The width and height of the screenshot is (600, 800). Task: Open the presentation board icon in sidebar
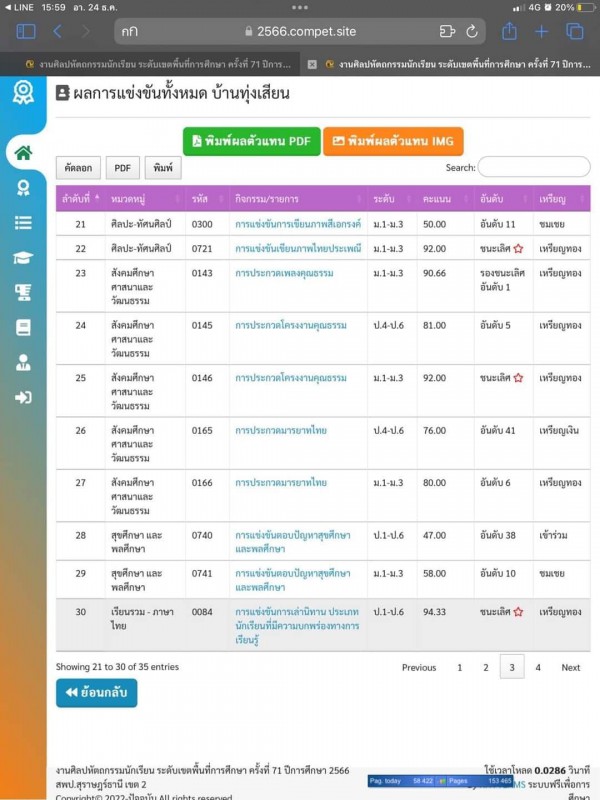[x=23, y=292]
